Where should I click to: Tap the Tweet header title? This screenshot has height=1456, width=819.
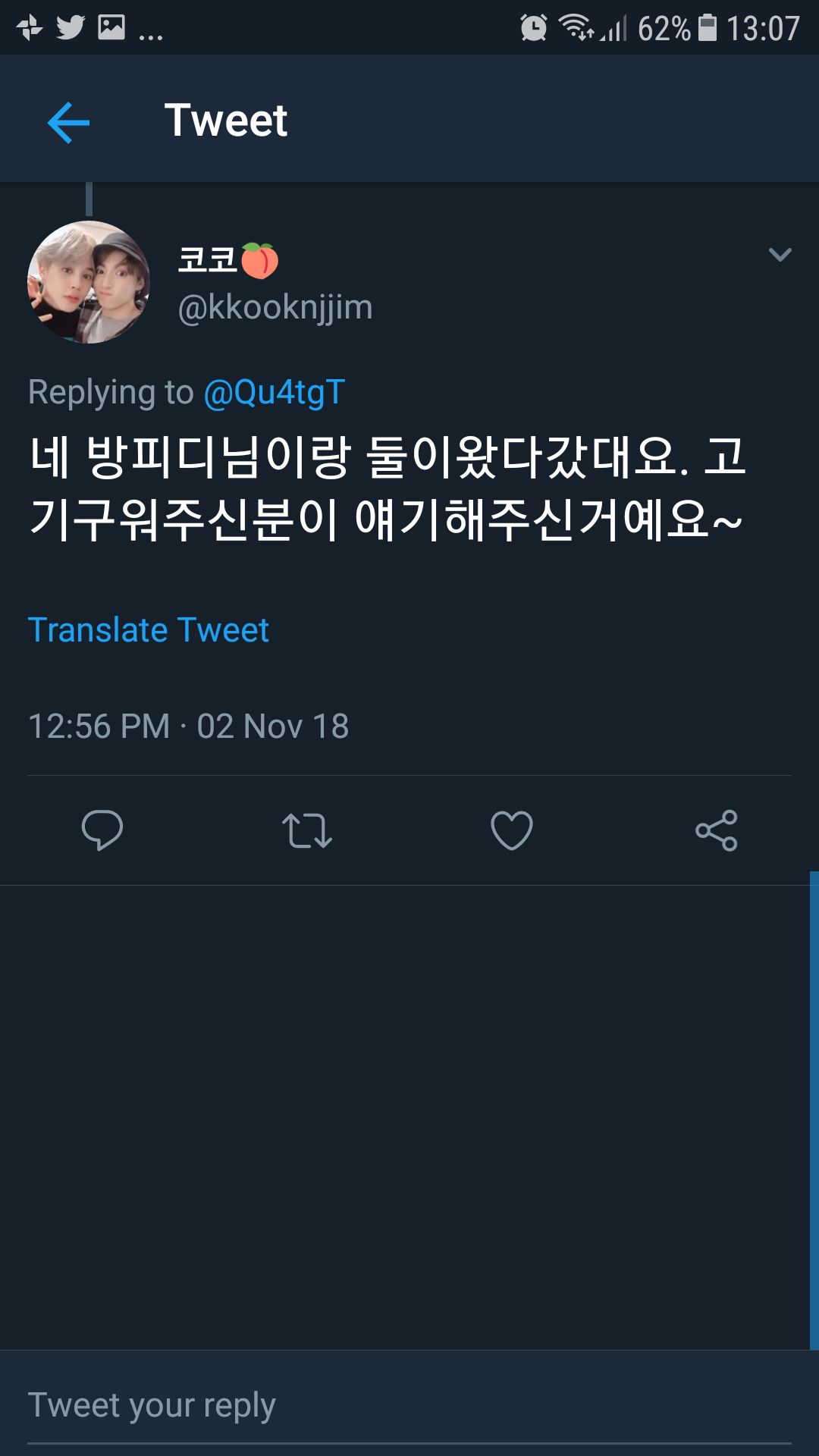(226, 121)
